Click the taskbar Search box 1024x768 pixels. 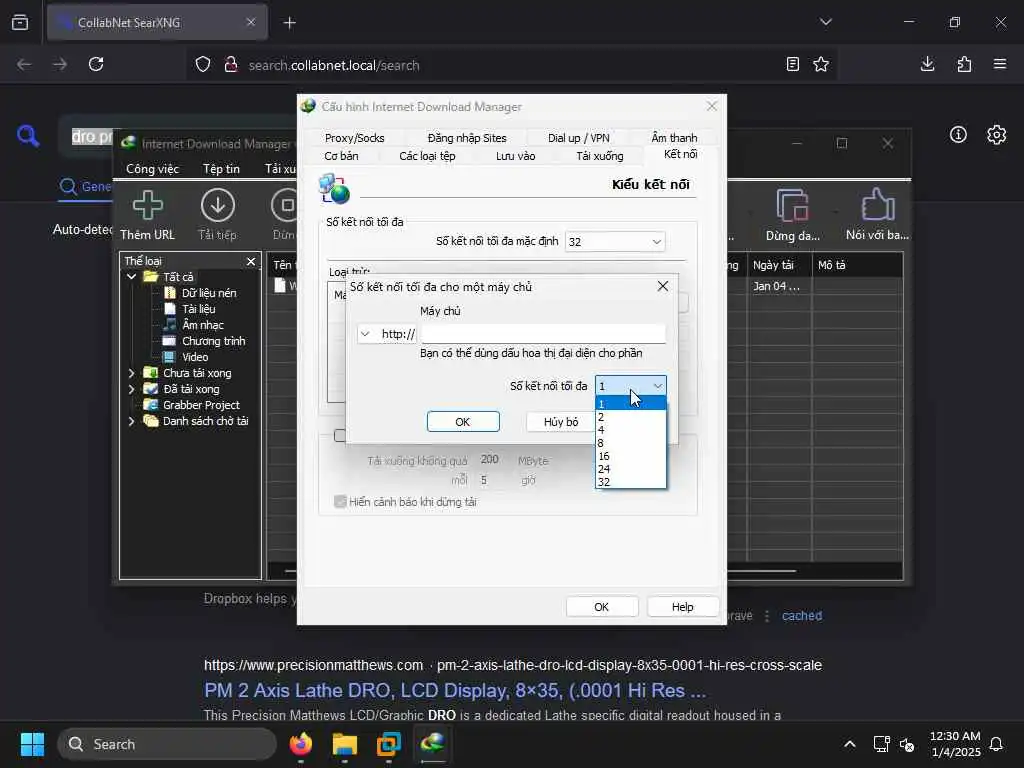click(x=167, y=744)
